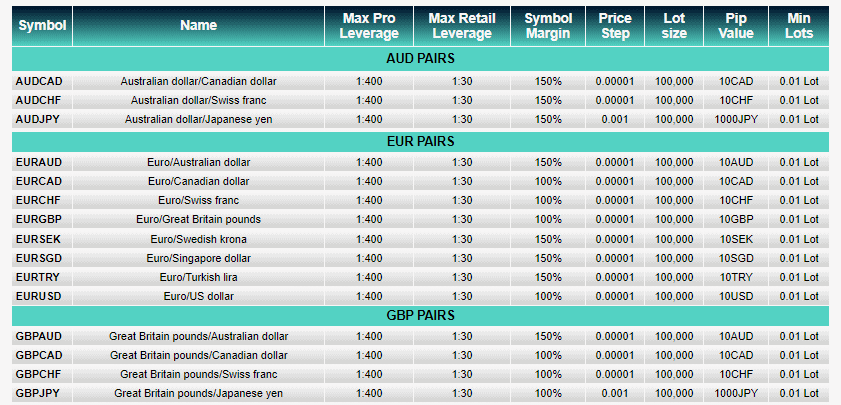Select 'Australian dollar/Japanese yen' name

click(x=198, y=119)
